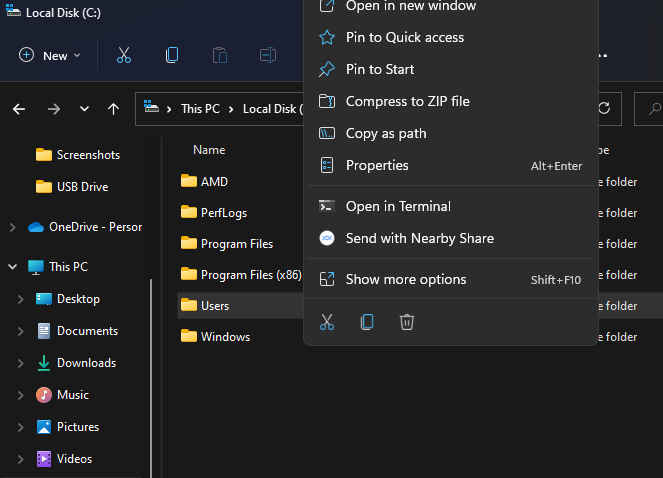This screenshot has width=663, height=478.
Task: Select Screenshots in the sidebar
Action: coord(78,155)
